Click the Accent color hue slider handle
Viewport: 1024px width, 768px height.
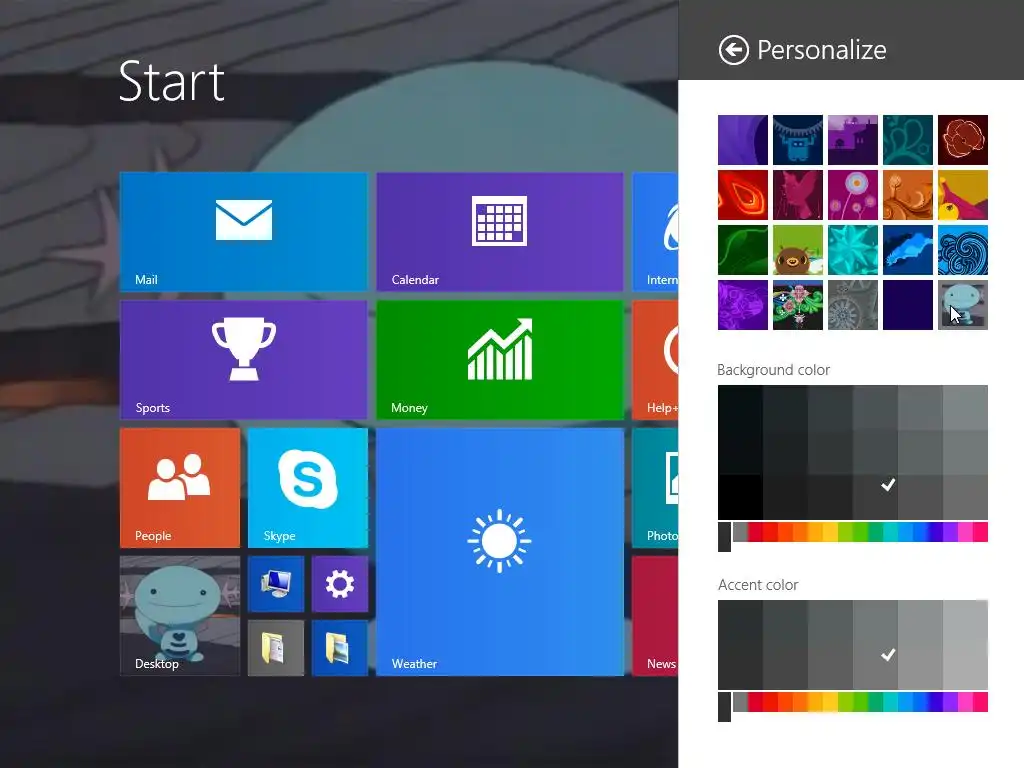click(x=724, y=707)
